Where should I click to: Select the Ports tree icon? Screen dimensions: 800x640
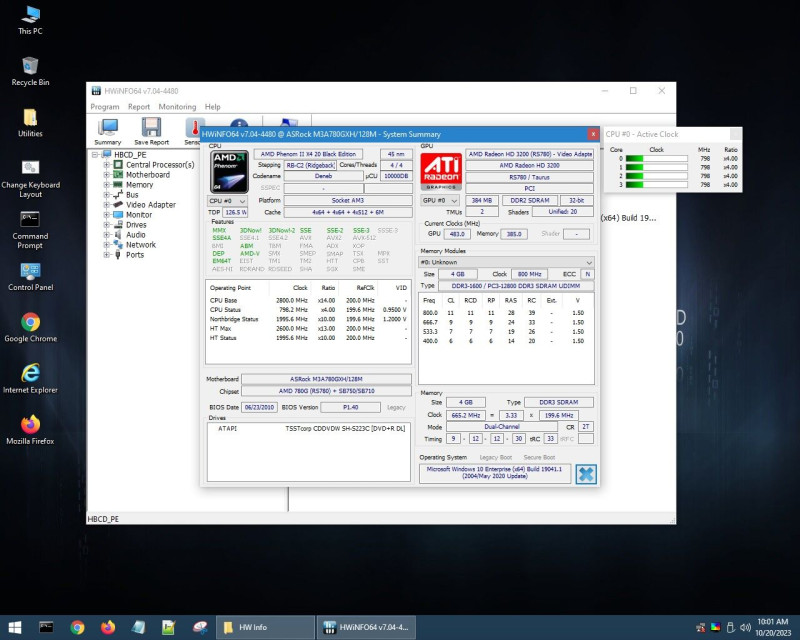click(118, 255)
